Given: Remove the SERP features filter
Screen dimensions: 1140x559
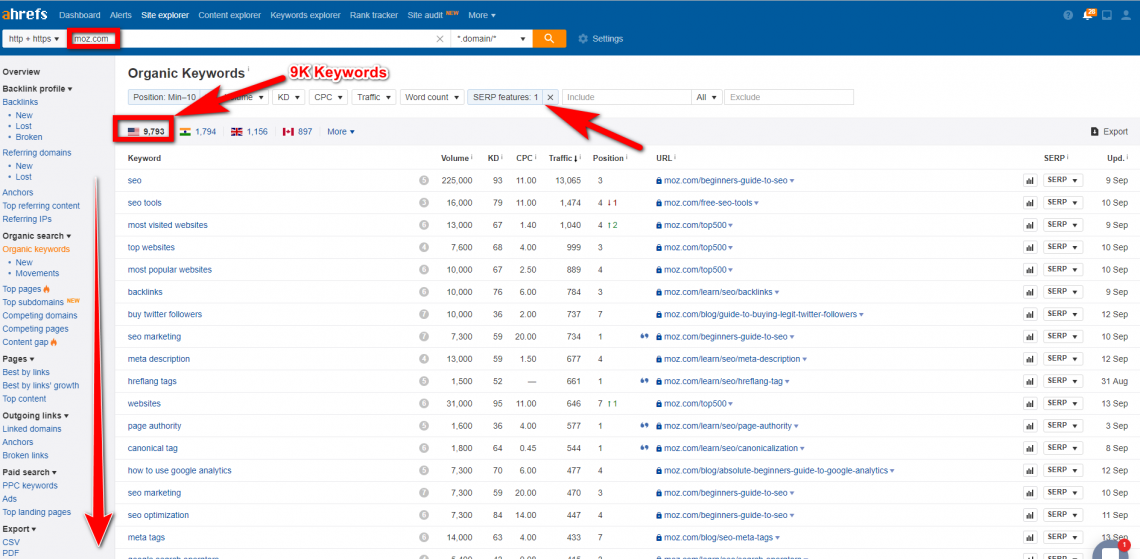Looking at the screenshot, I should point(550,97).
